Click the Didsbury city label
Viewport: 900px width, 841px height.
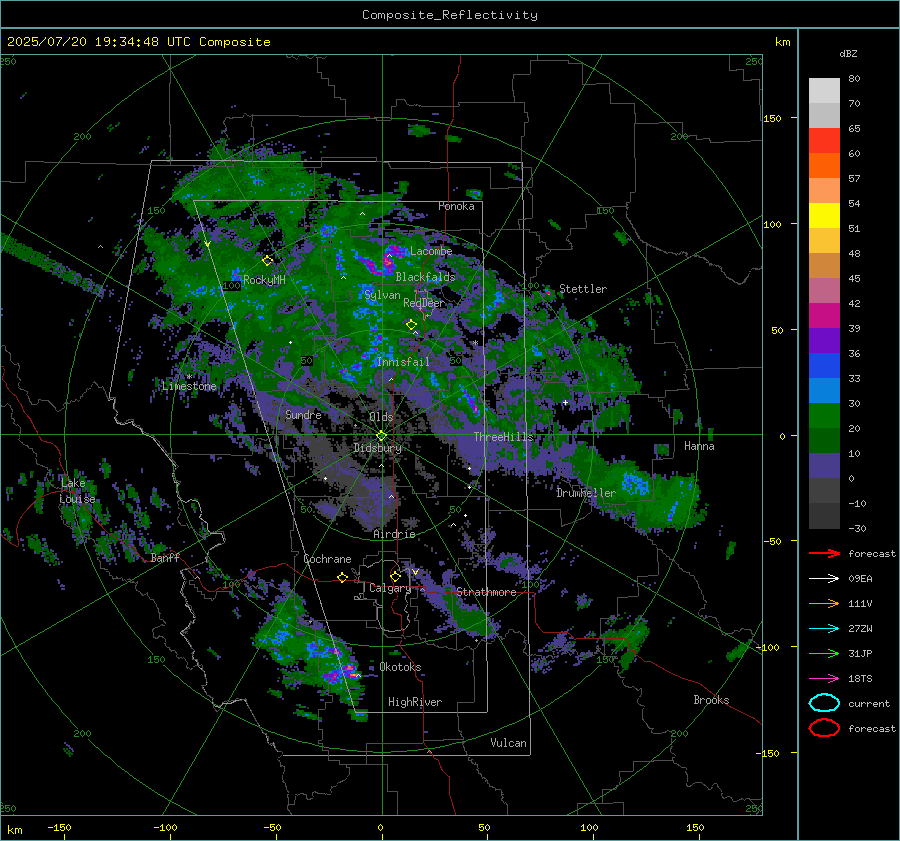click(x=377, y=448)
